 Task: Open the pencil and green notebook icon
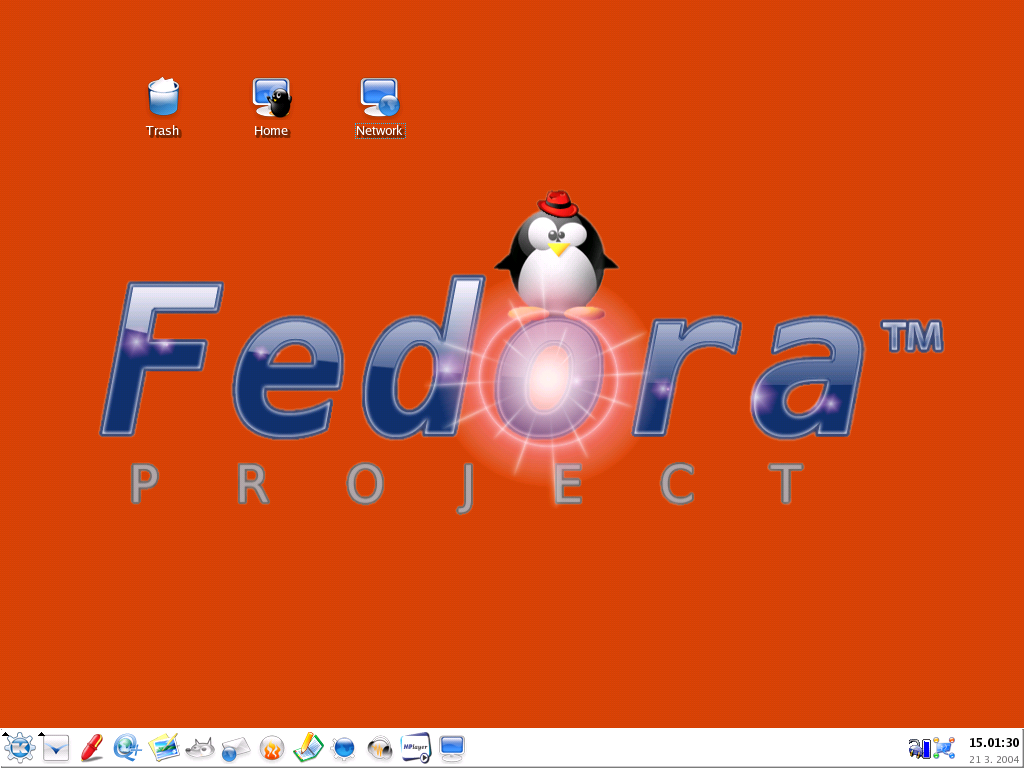click(308, 748)
